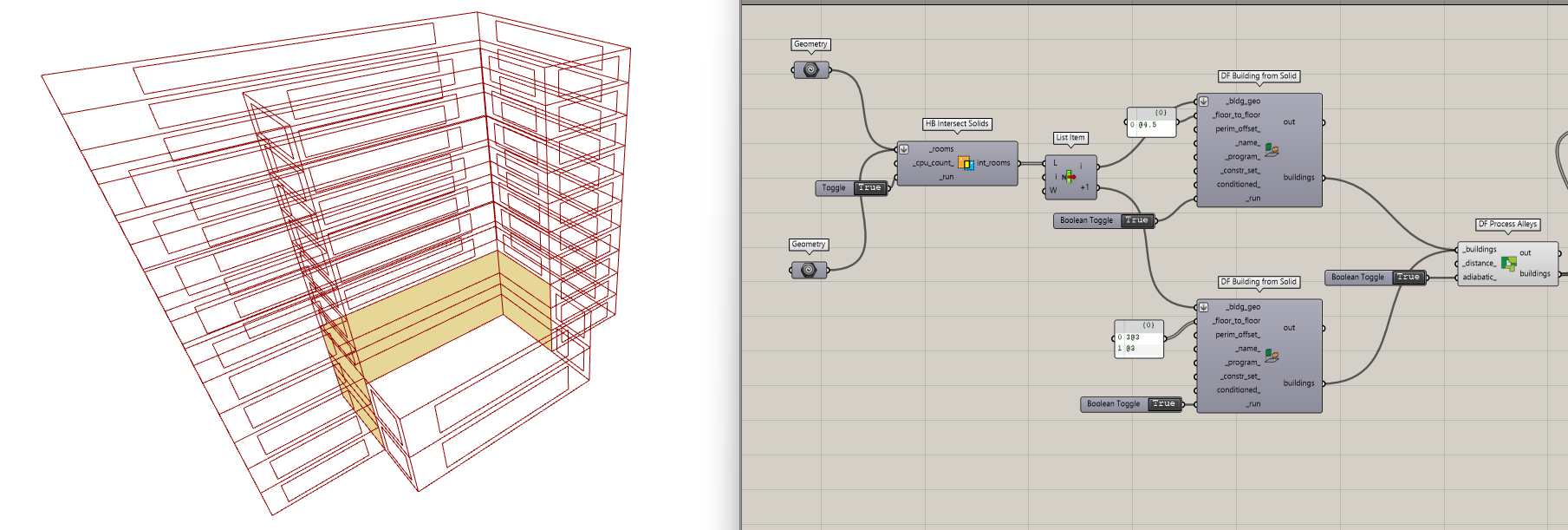
Task: Click the adiabatic_ input on DF Process Alleys
Action: [1479, 278]
